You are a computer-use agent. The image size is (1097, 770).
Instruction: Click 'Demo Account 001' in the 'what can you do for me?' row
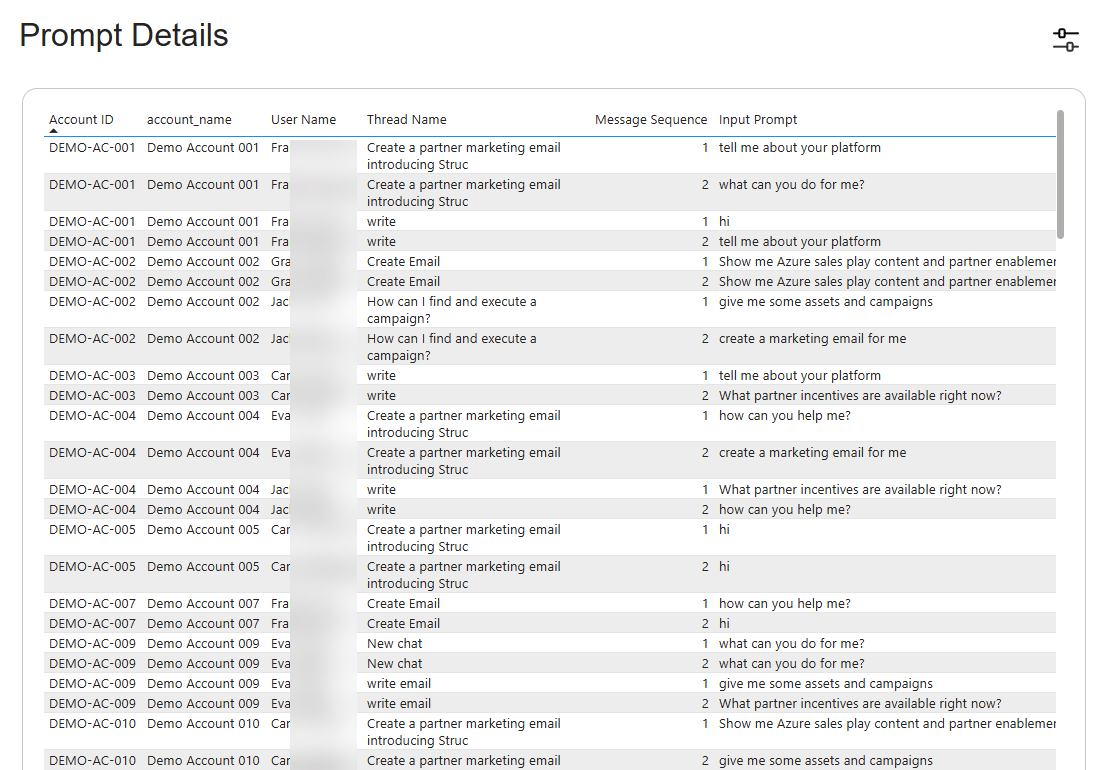pyautogui.click(x=203, y=185)
